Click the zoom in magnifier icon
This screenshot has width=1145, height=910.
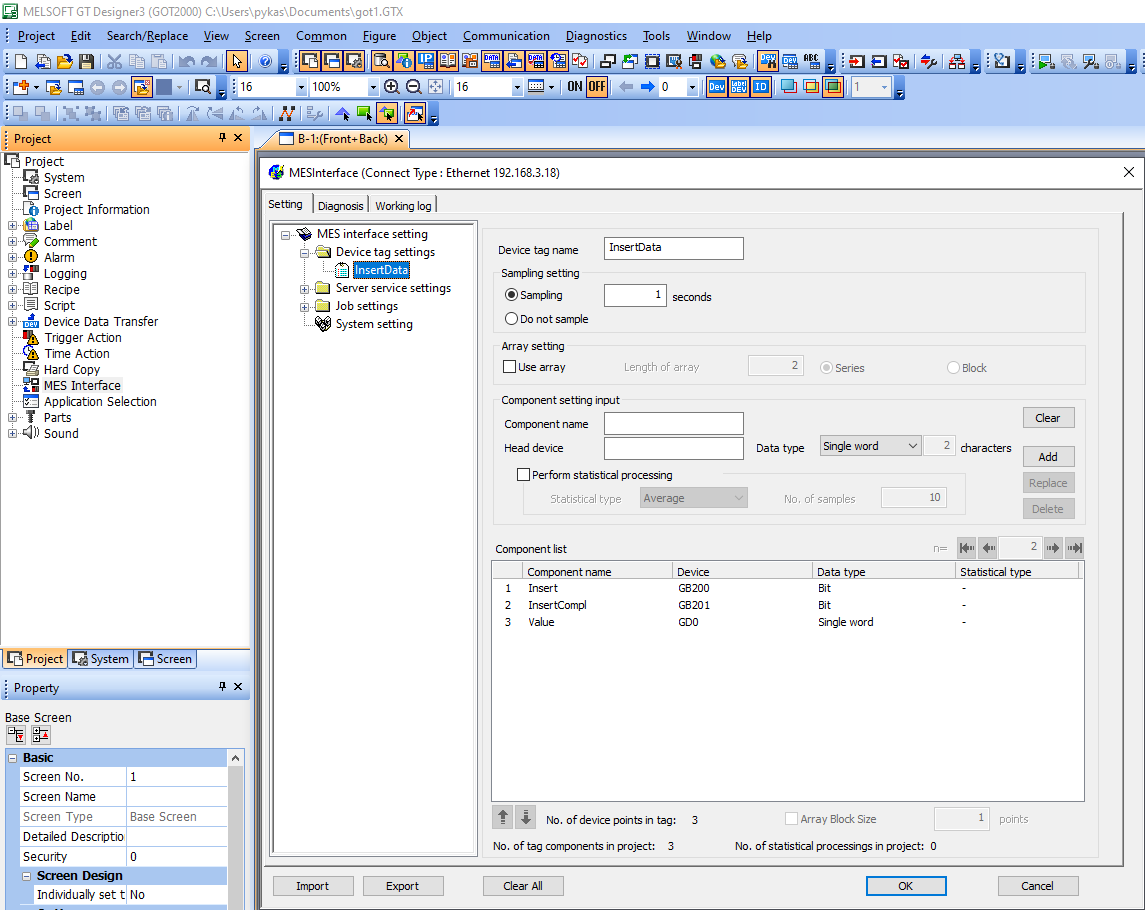[392, 87]
